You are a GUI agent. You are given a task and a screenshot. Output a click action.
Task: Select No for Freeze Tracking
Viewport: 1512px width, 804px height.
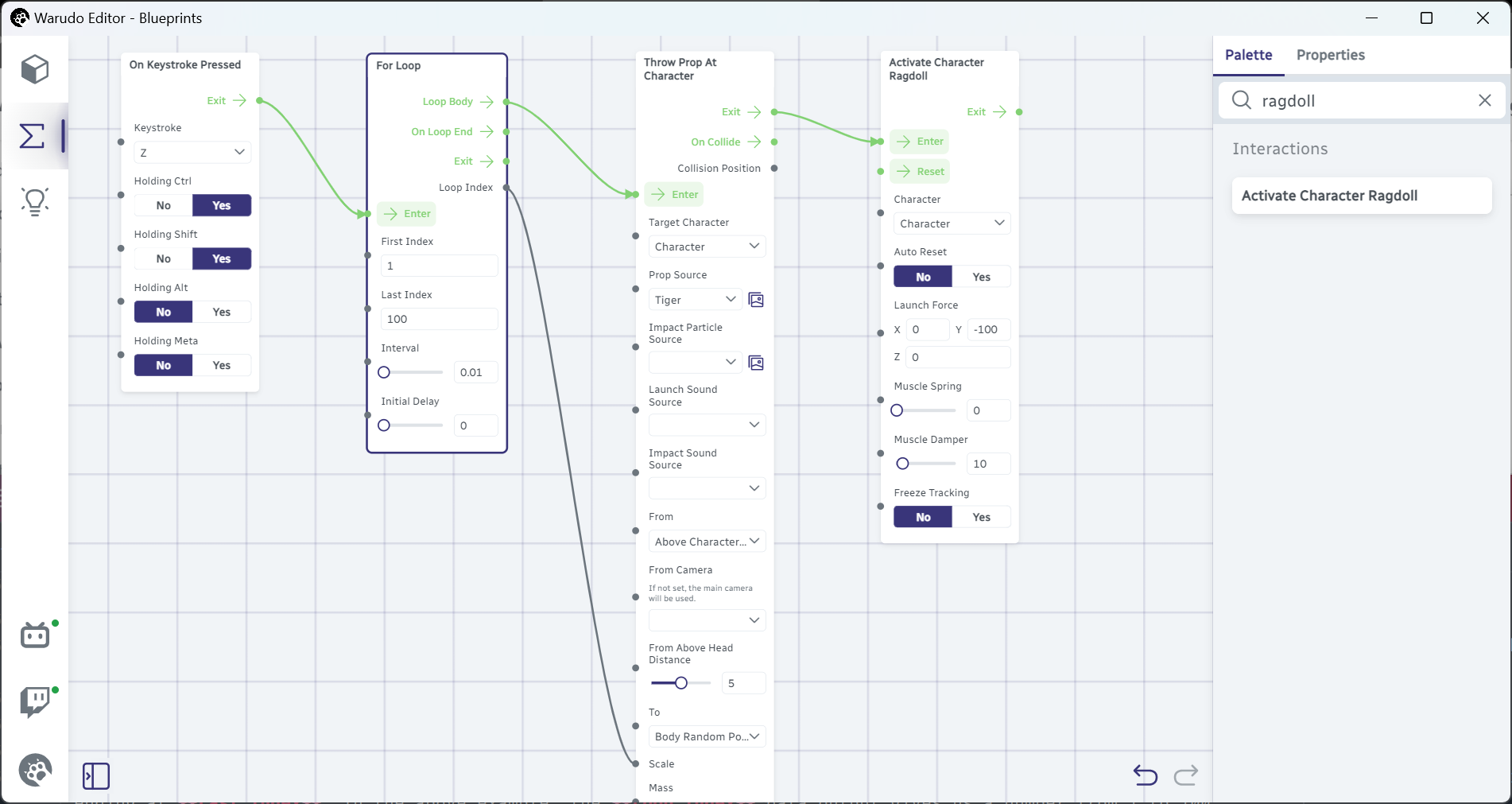click(x=923, y=517)
